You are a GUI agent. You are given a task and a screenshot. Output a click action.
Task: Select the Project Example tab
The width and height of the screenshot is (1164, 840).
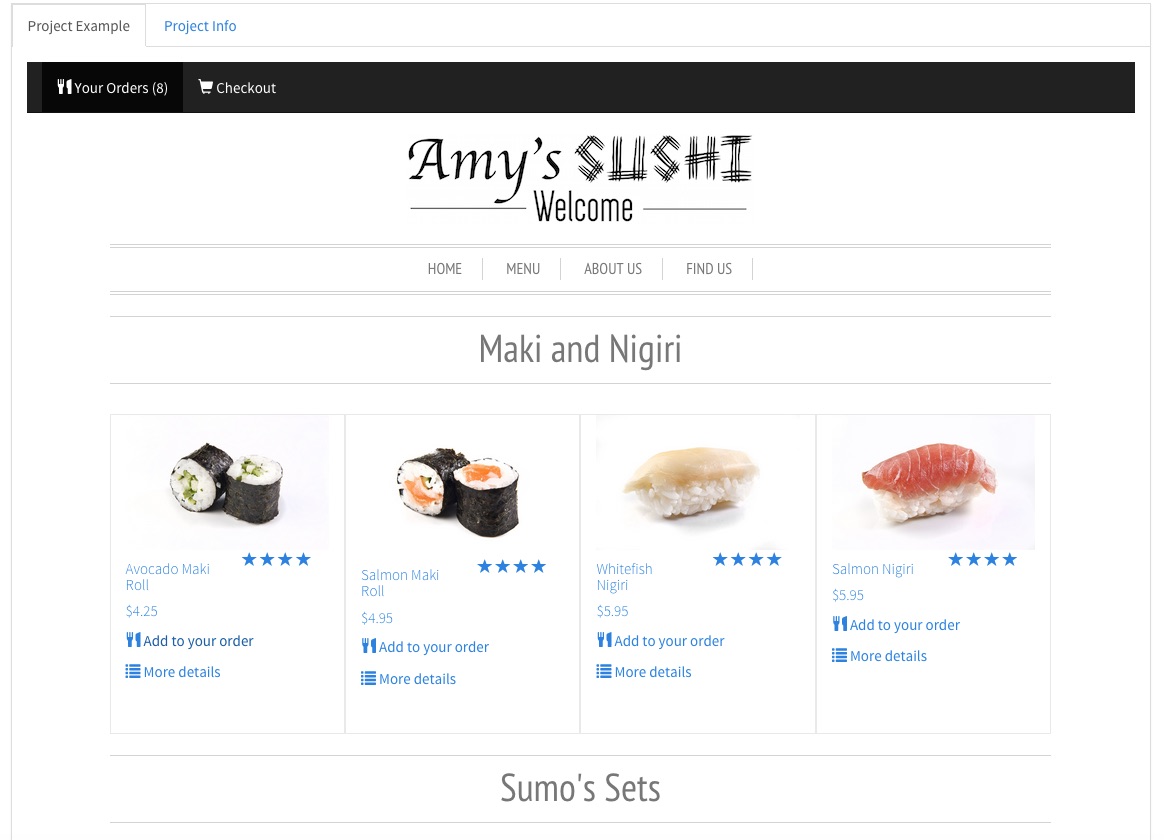click(x=79, y=26)
